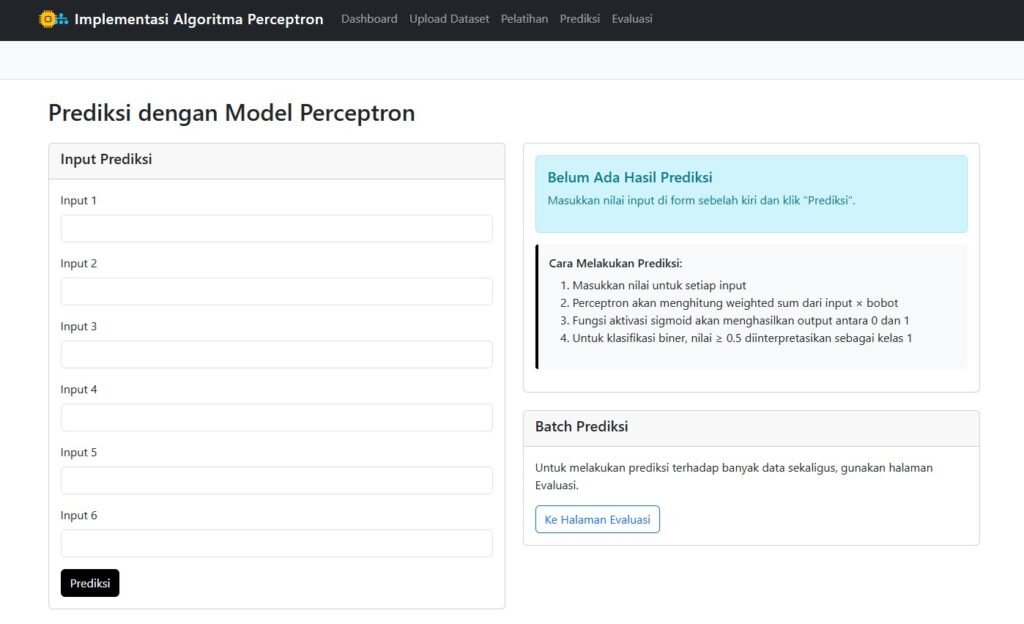Click the Cara Melakukan Prediksi instructions box
The width and height of the screenshot is (1024, 624).
pyautogui.click(x=751, y=307)
